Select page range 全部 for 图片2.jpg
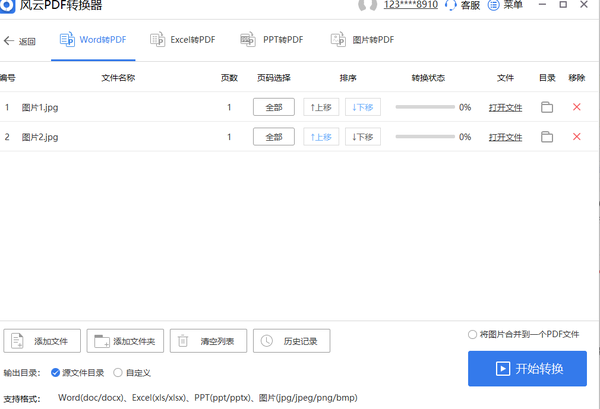Screen dimensions: 600x409 pyautogui.click(x=274, y=137)
